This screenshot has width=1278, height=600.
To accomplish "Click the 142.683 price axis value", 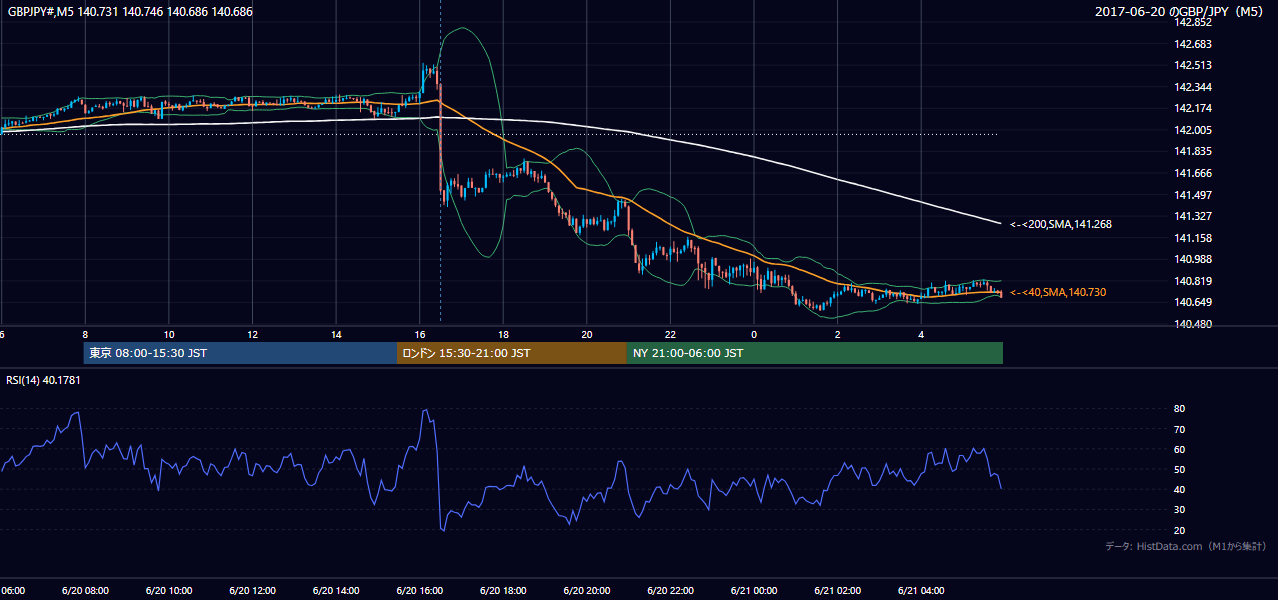I will (1194, 44).
